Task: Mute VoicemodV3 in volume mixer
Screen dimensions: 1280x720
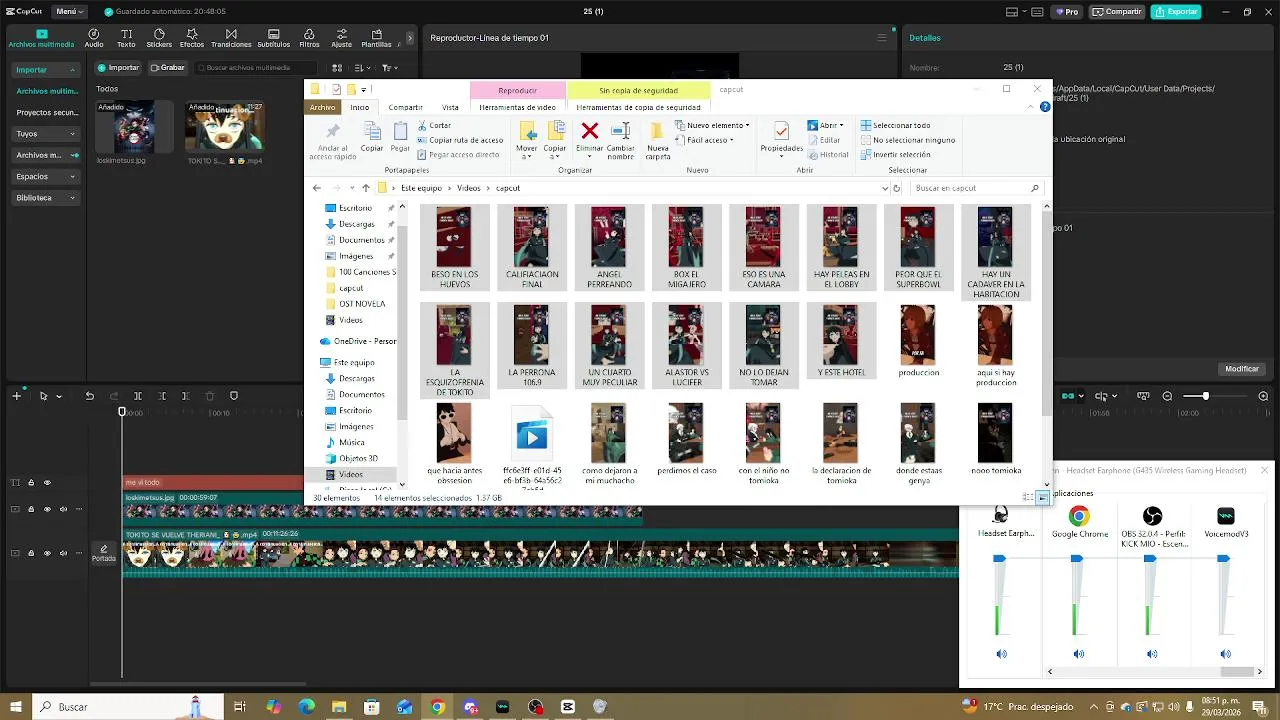Action: click(x=1226, y=654)
